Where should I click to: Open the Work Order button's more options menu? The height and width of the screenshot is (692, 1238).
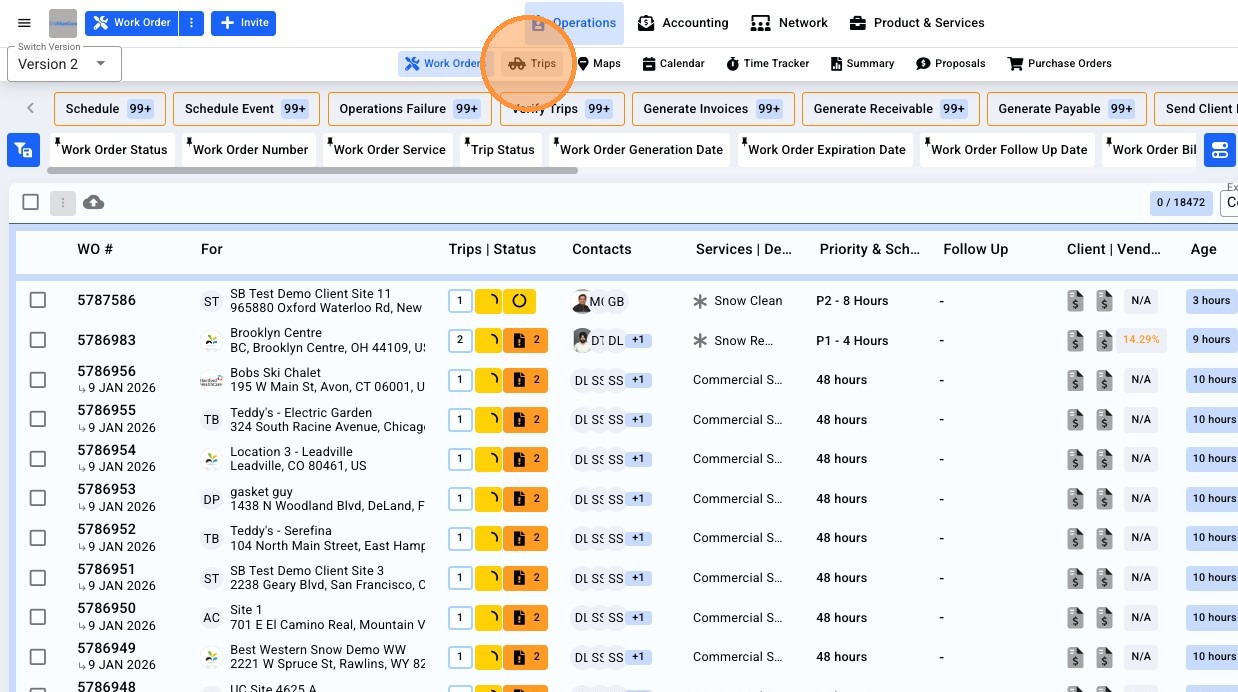(192, 23)
